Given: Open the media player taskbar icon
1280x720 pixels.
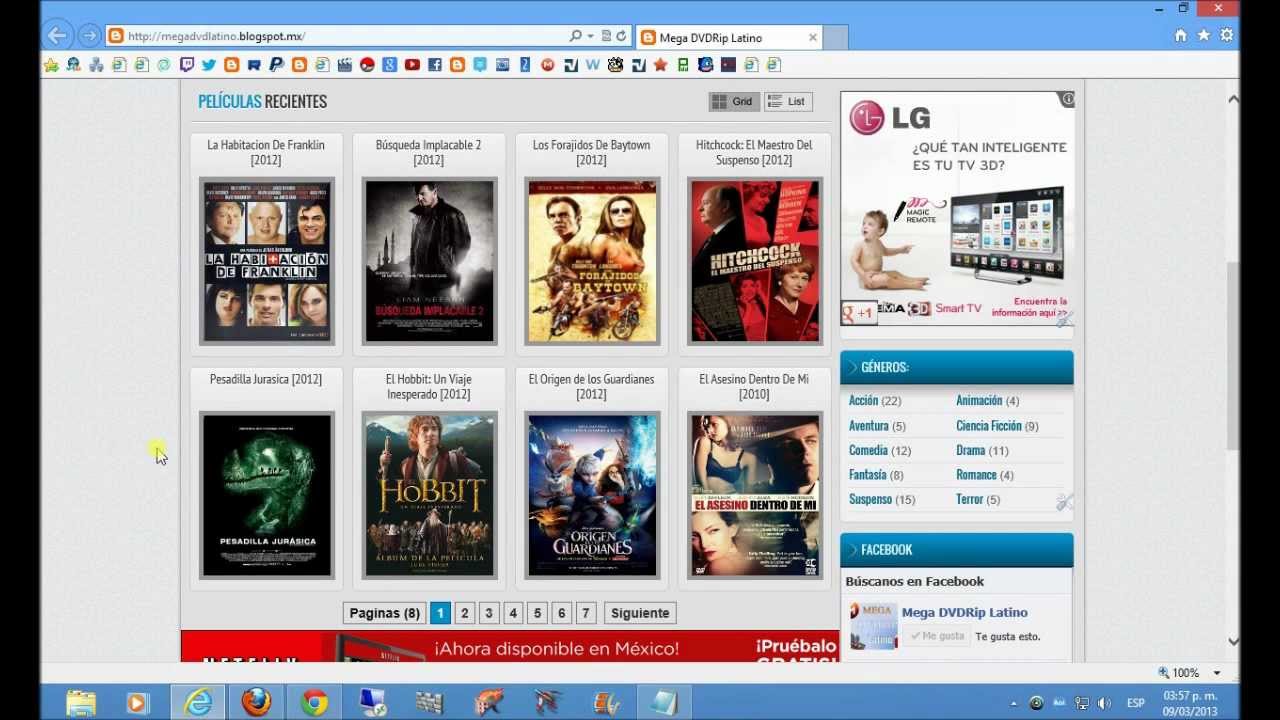Looking at the screenshot, I should coord(138,702).
